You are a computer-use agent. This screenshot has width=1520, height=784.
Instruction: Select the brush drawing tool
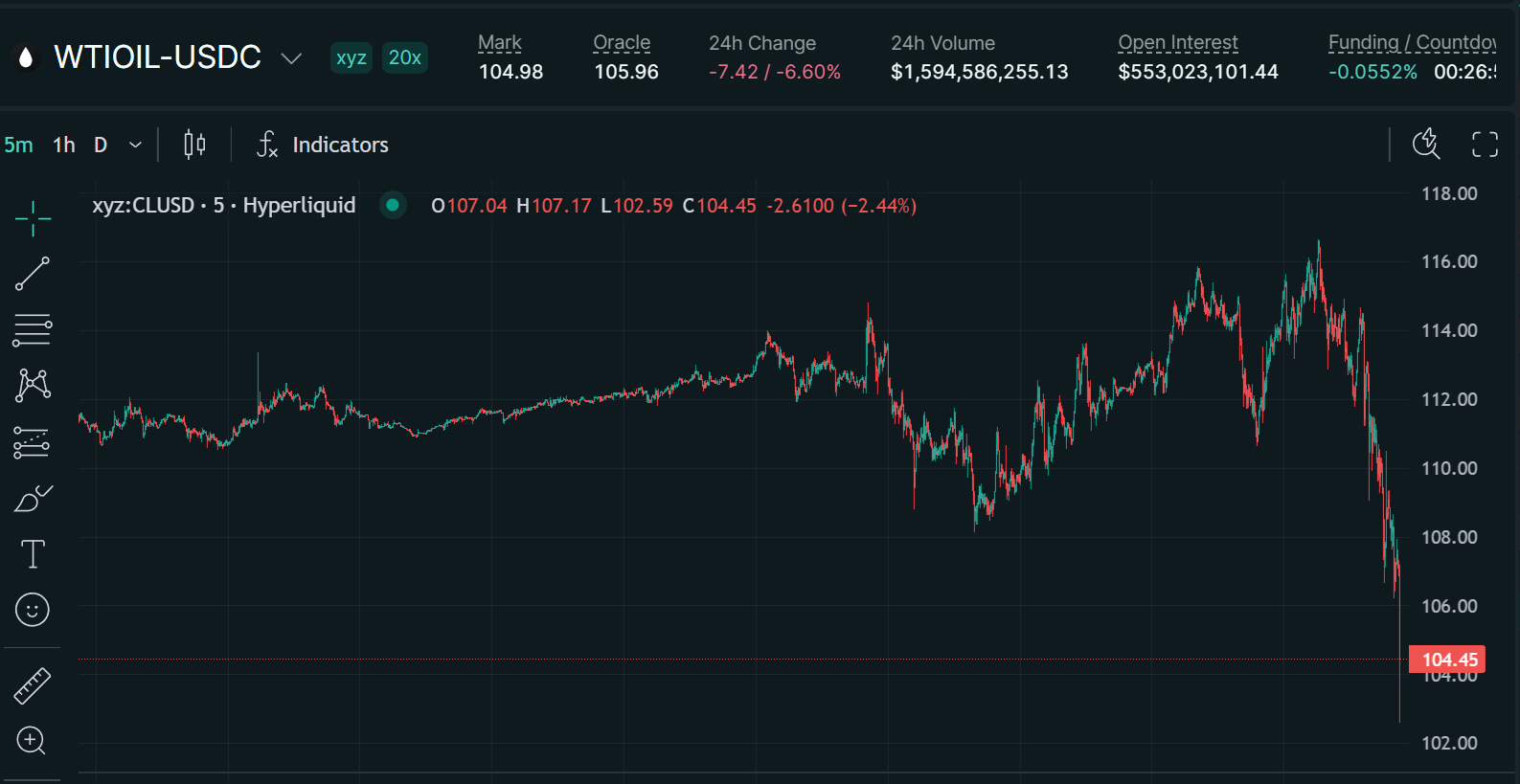pos(33,499)
